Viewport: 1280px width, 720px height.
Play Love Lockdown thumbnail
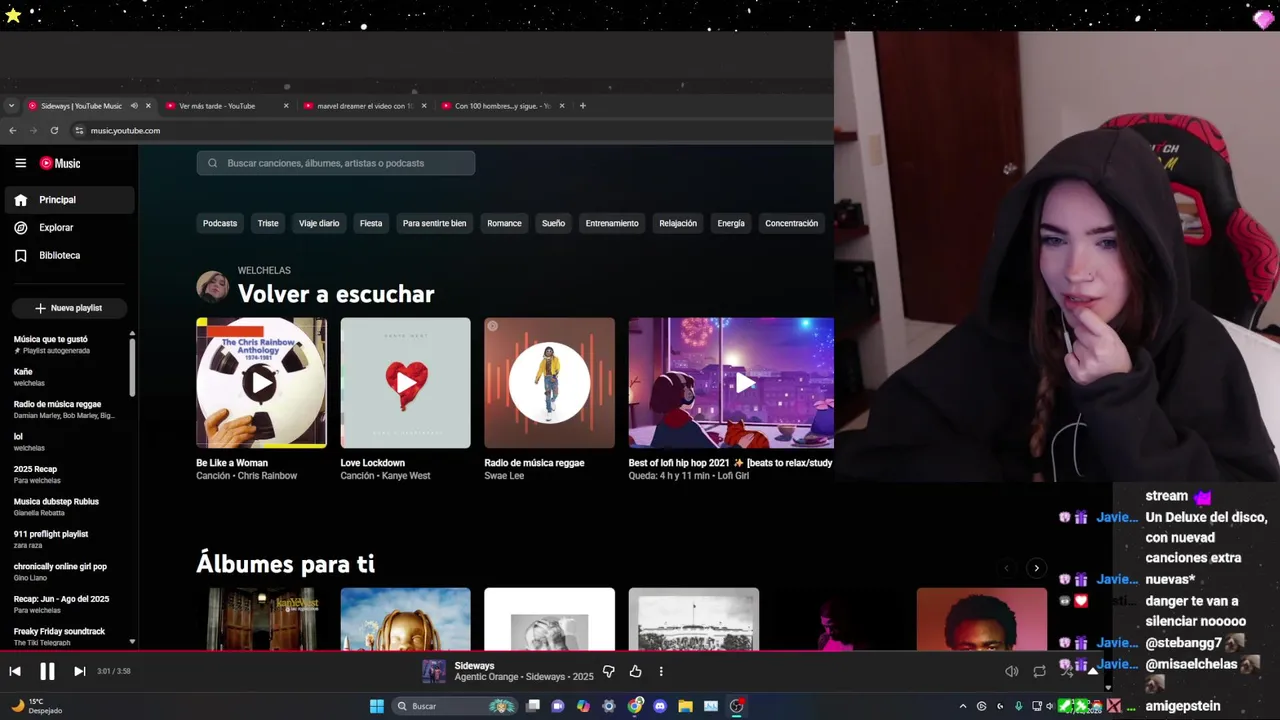(x=405, y=383)
